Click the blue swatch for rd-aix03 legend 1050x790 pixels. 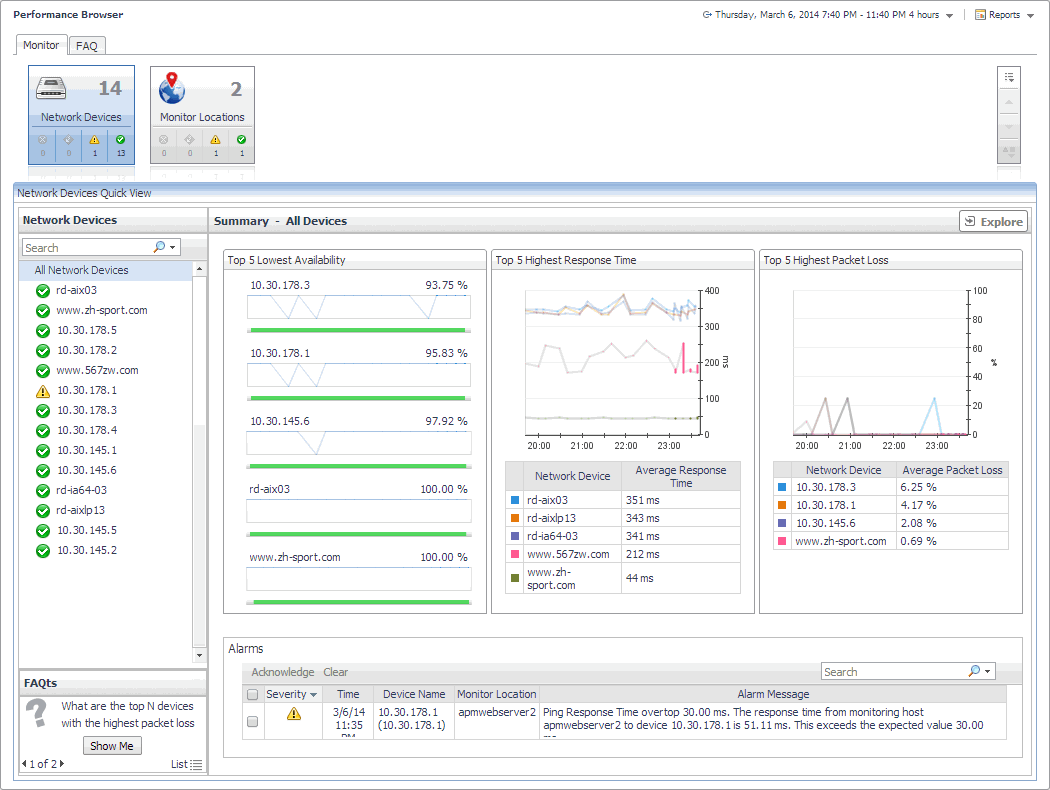tap(515, 500)
